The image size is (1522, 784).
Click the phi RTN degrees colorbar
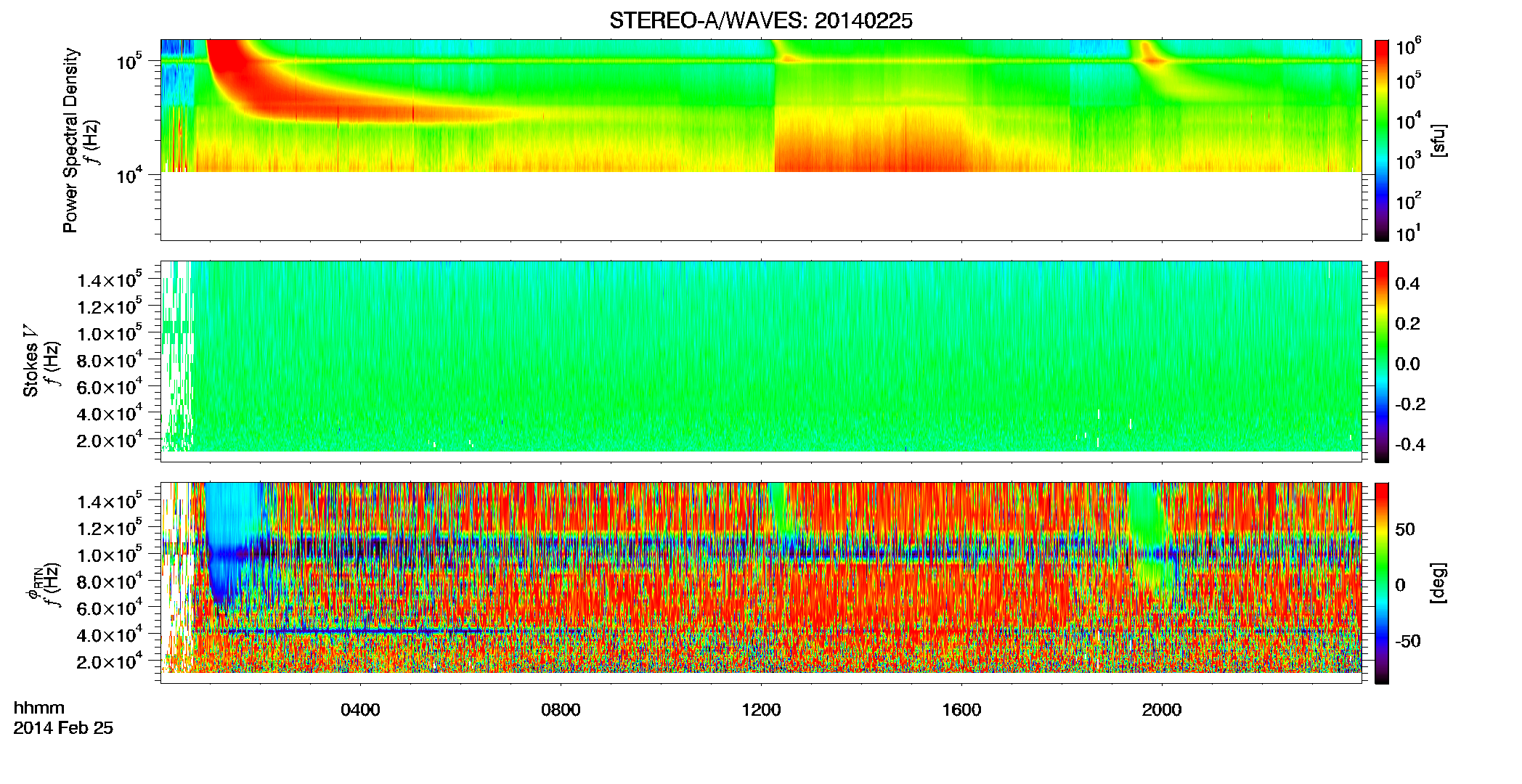point(1382,583)
